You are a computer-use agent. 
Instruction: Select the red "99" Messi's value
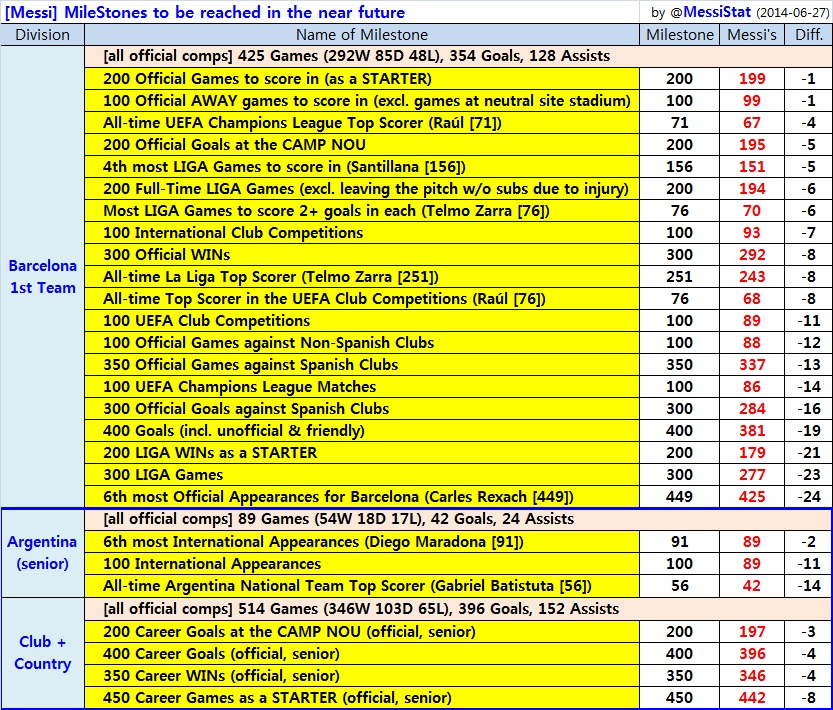tap(752, 101)
